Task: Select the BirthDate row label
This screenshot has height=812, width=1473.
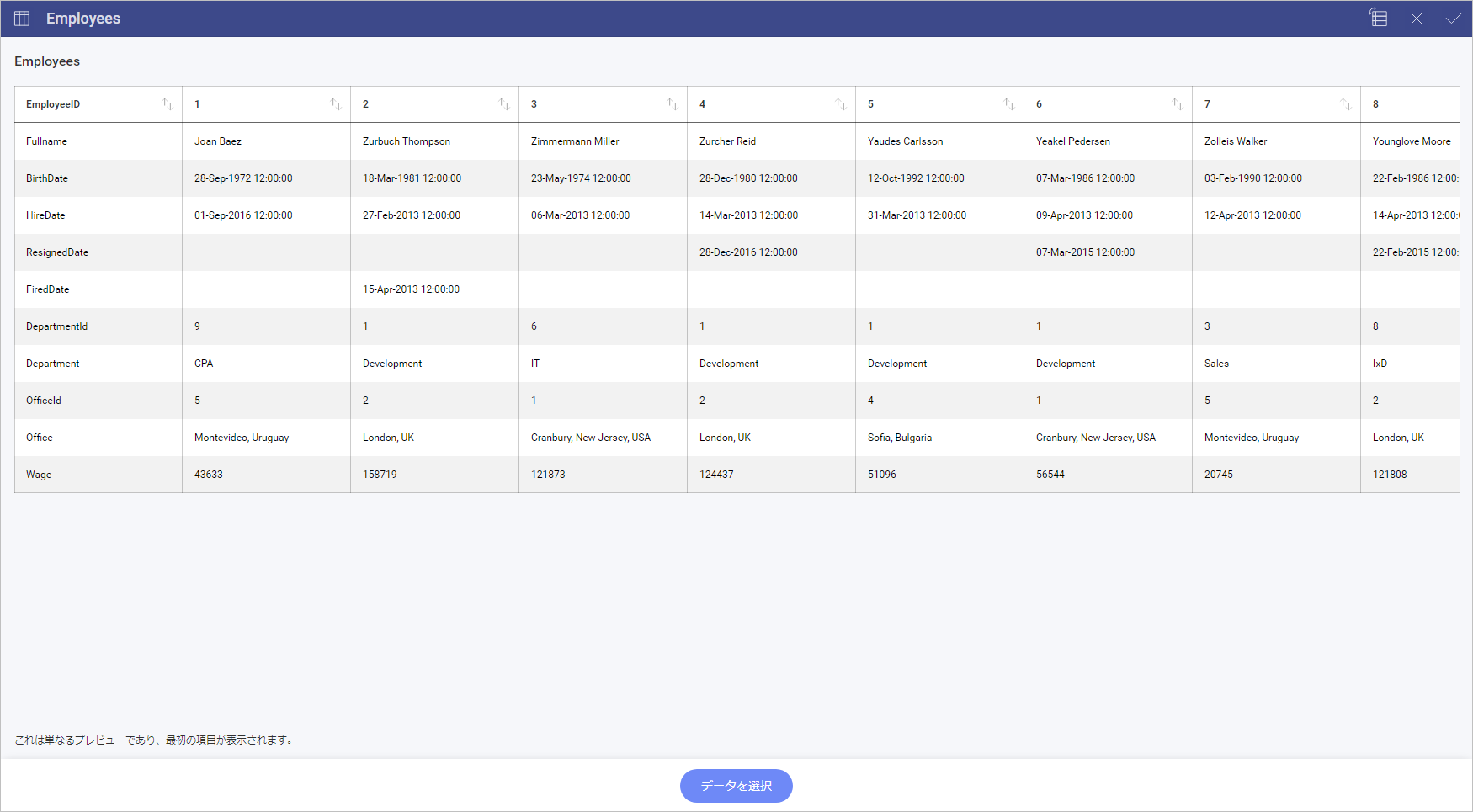Action: click(x=98, y=178)
